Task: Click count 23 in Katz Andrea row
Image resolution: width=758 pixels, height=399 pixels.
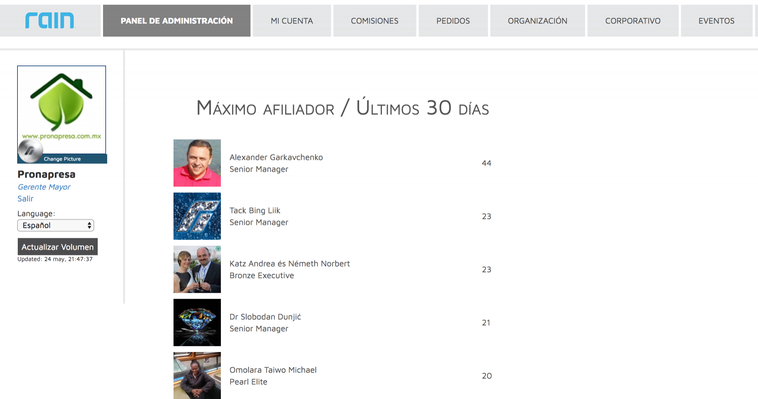Action: point(486,270)
